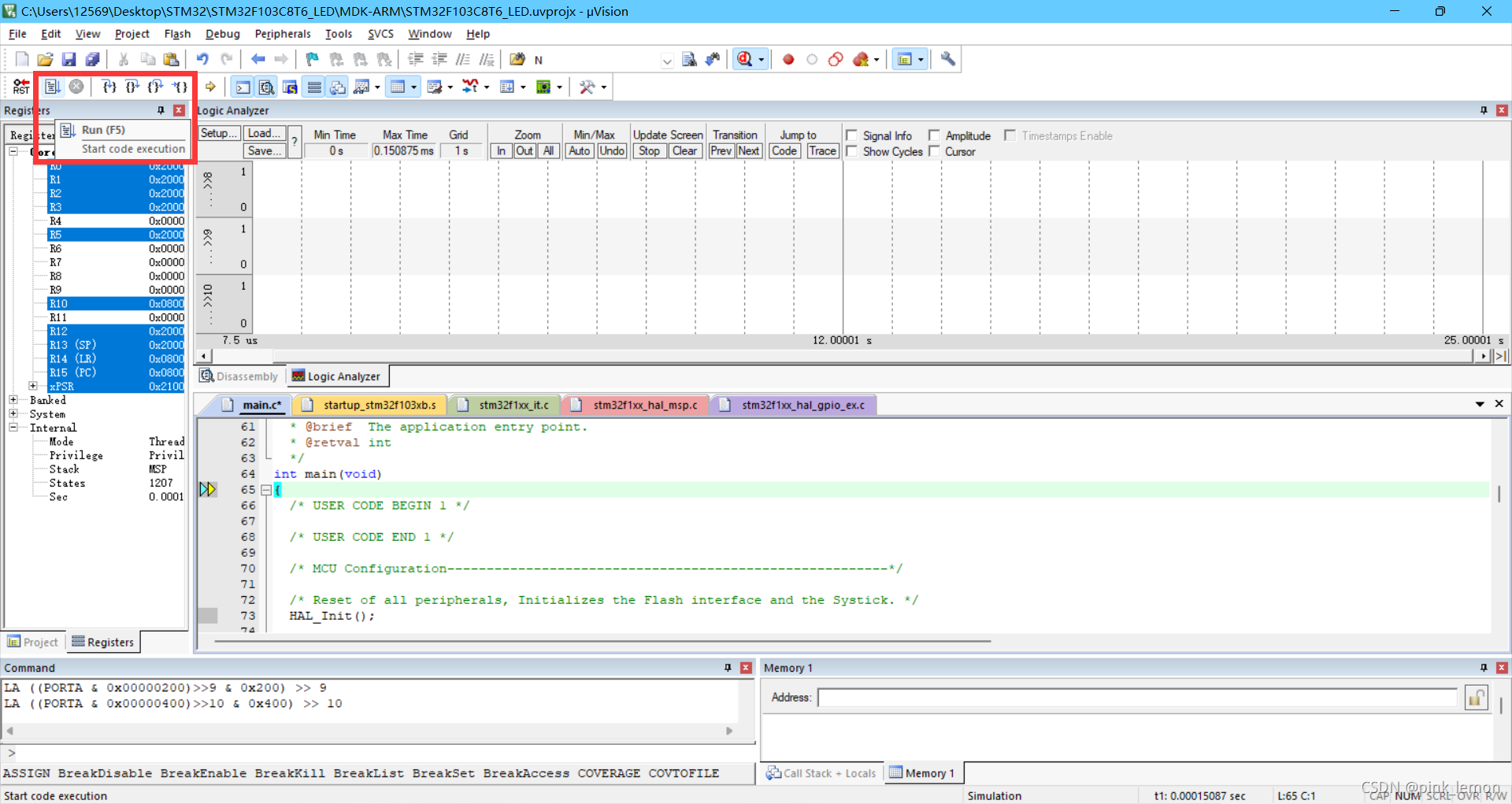Toggle the Command Window icon
1512x804 pixels.
tap(243, 87)
